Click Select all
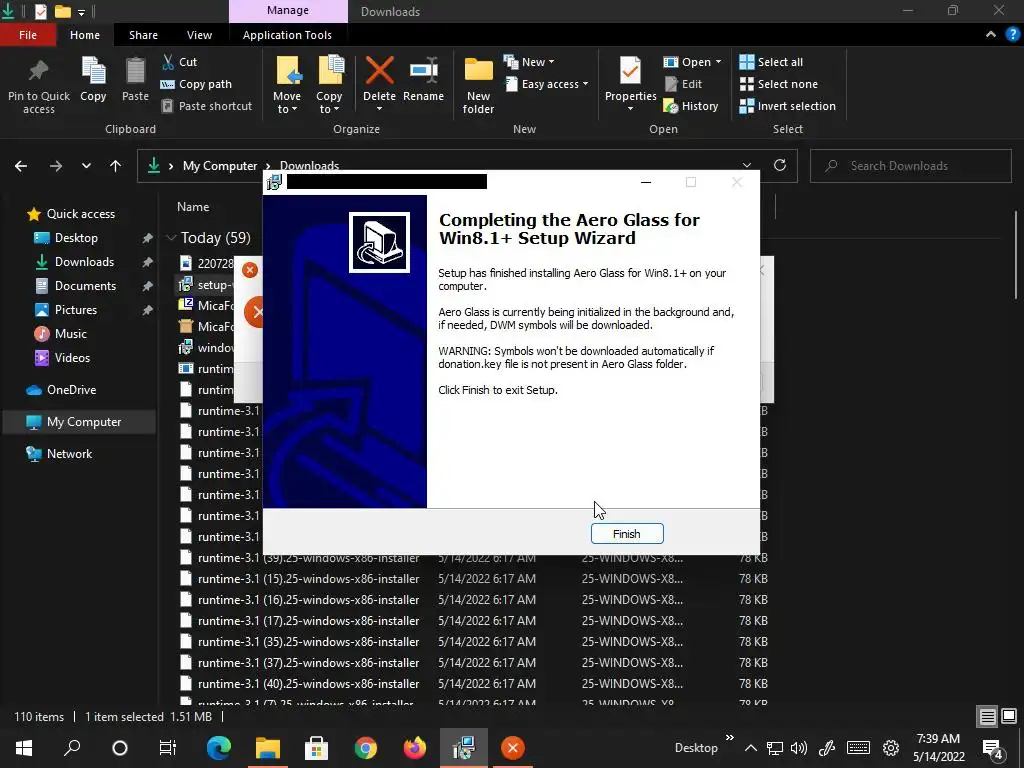This screenshot has width=1024, height=768. [771, 62]
